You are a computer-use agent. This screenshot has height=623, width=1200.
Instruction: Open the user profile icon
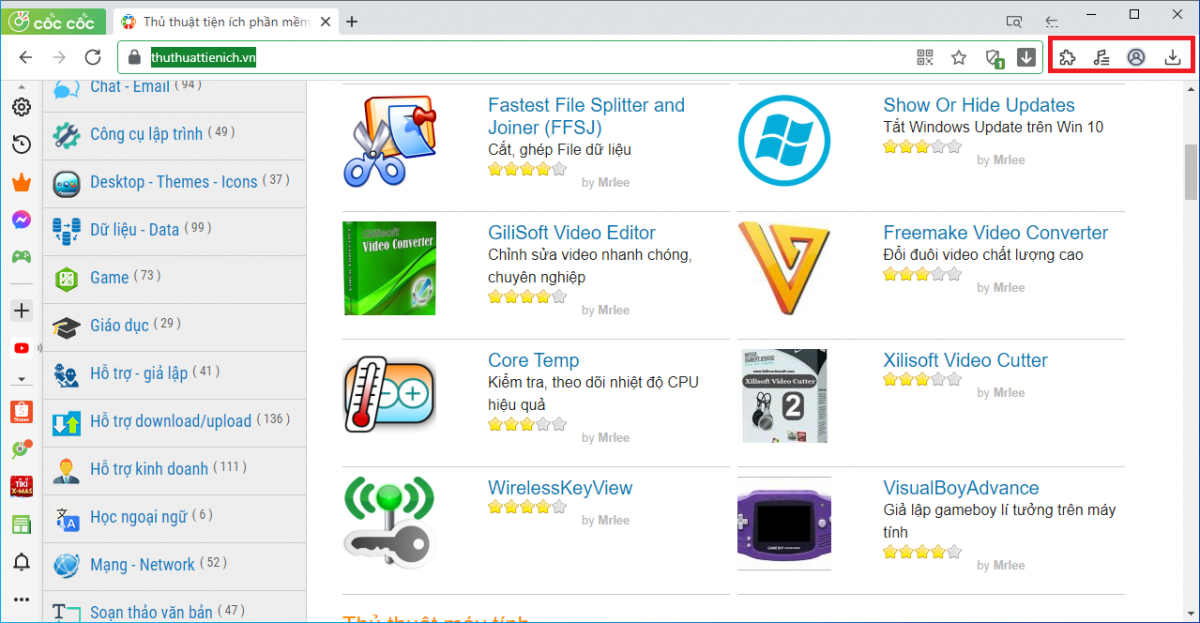pyautogui.click(x=1136, y=57)
